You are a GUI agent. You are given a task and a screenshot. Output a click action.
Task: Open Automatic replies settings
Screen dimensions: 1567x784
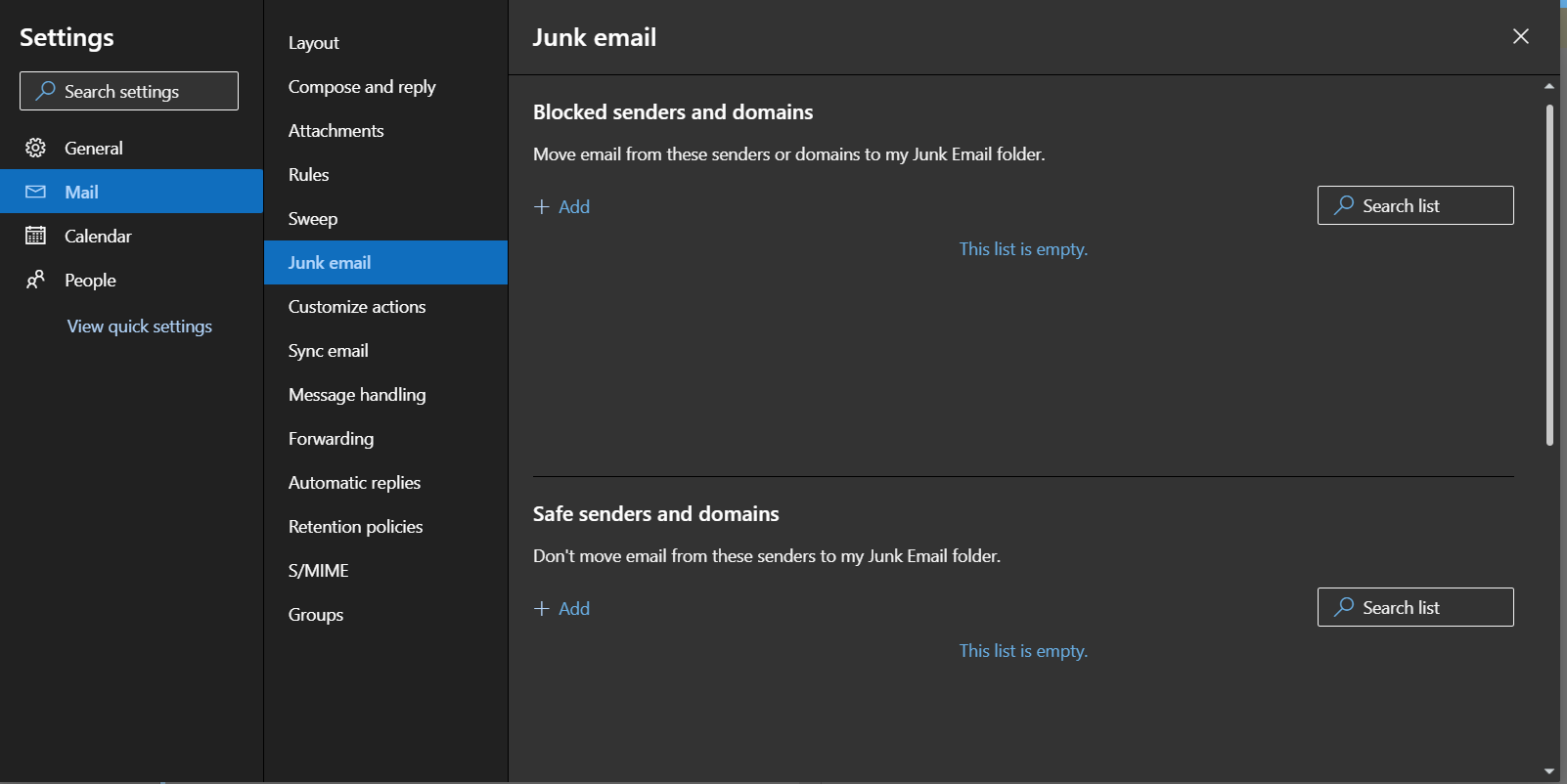[385, 483]
